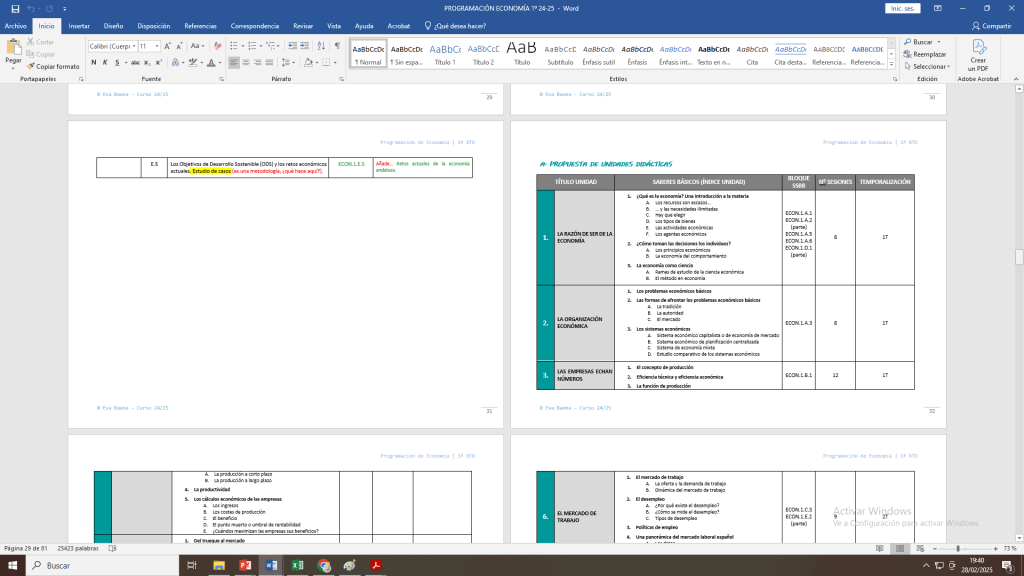1024x576 pixels.
Task: Click the sort A-Z icon
Action: (x=321, y=45)
